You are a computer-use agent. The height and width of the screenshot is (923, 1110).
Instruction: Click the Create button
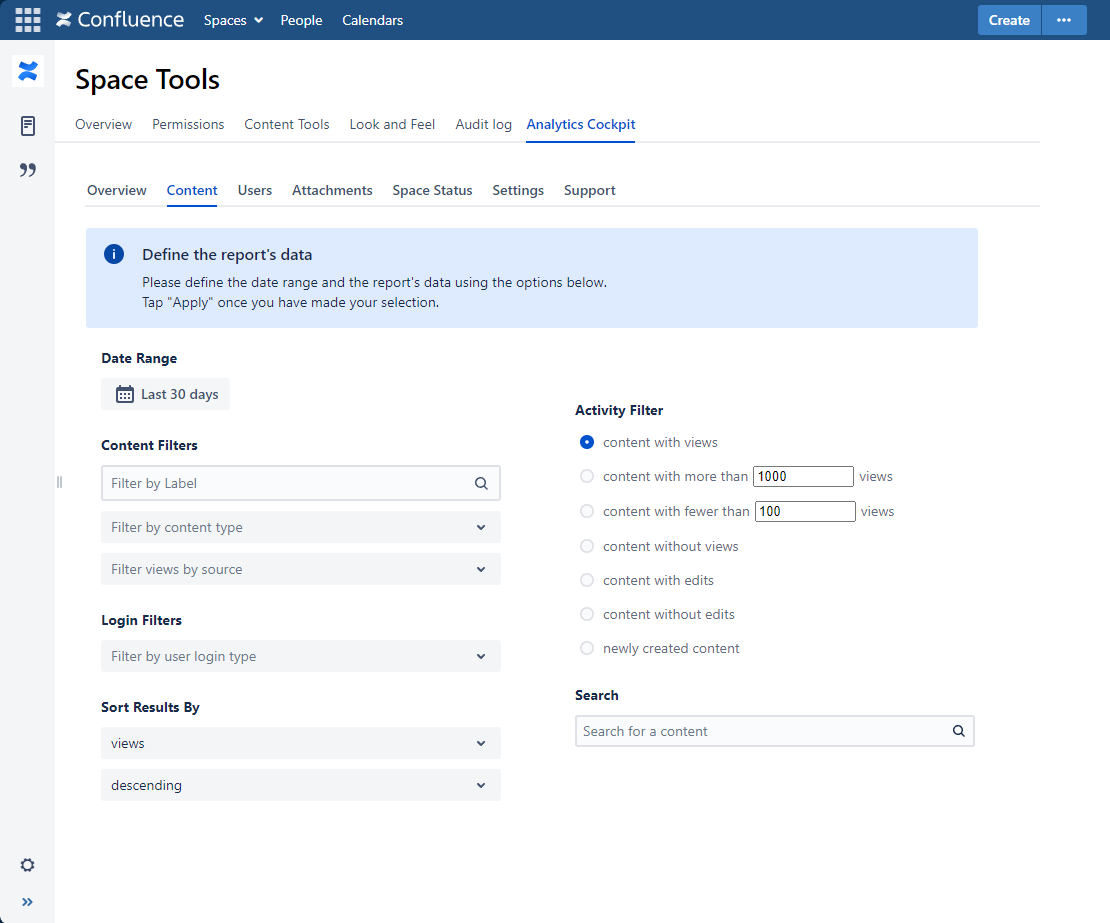[x=1009, y=20]
